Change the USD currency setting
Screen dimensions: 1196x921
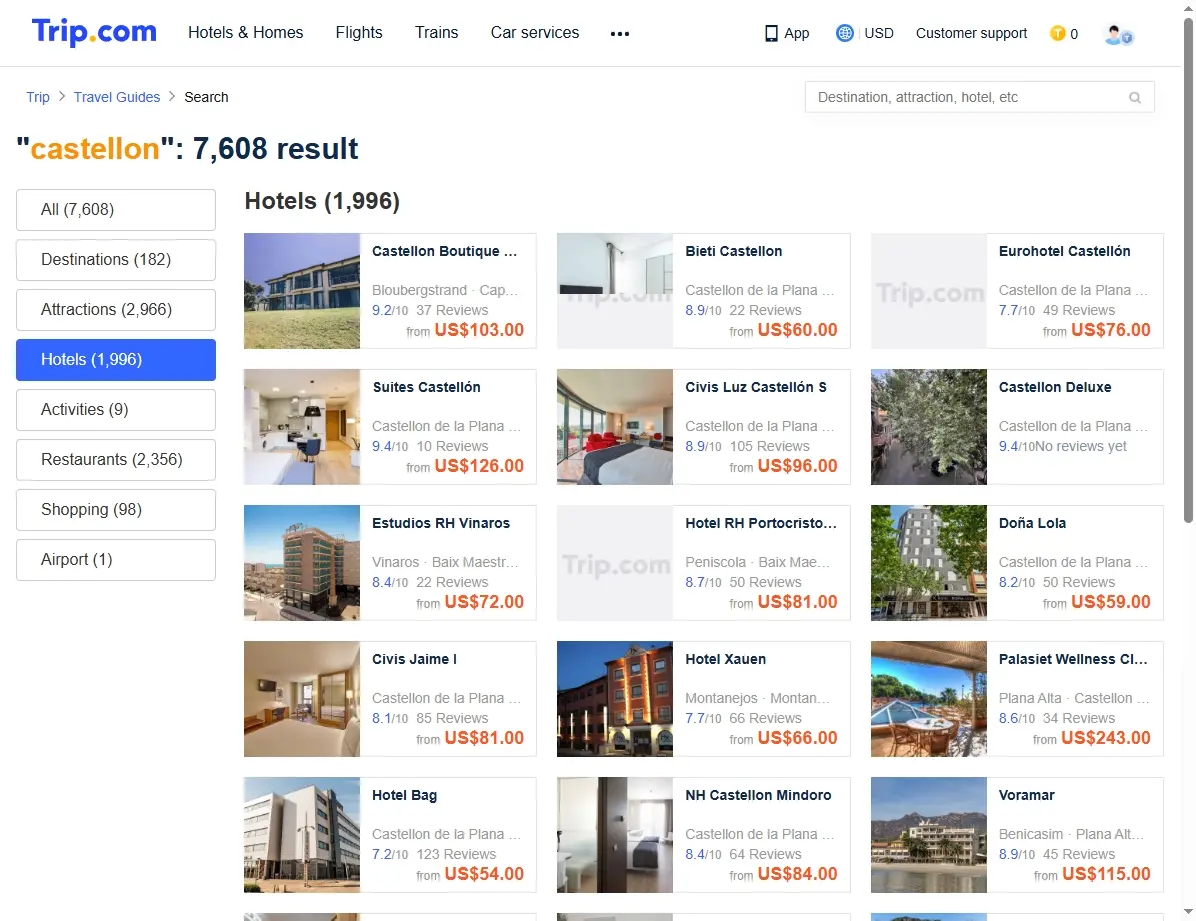(x=879, y=33)
